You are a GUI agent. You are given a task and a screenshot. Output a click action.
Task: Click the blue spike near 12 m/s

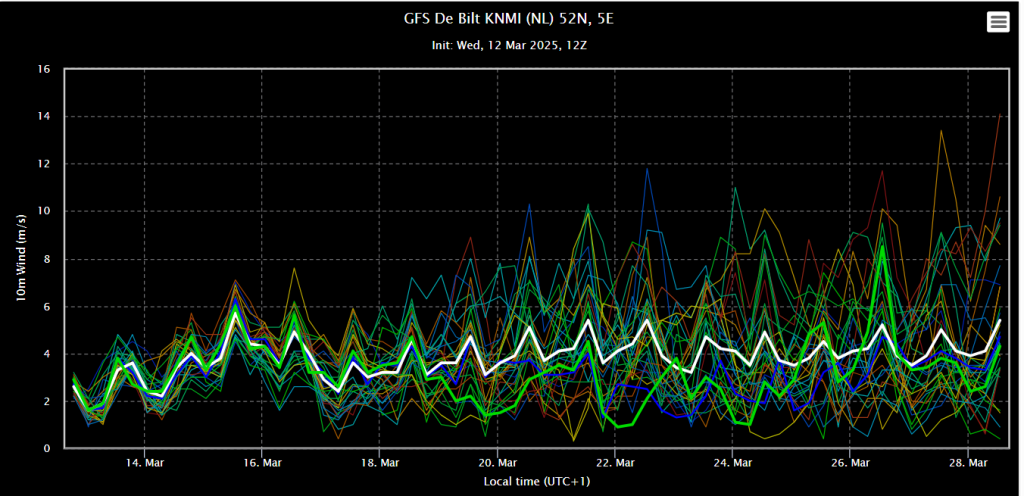tap(647, 168)
